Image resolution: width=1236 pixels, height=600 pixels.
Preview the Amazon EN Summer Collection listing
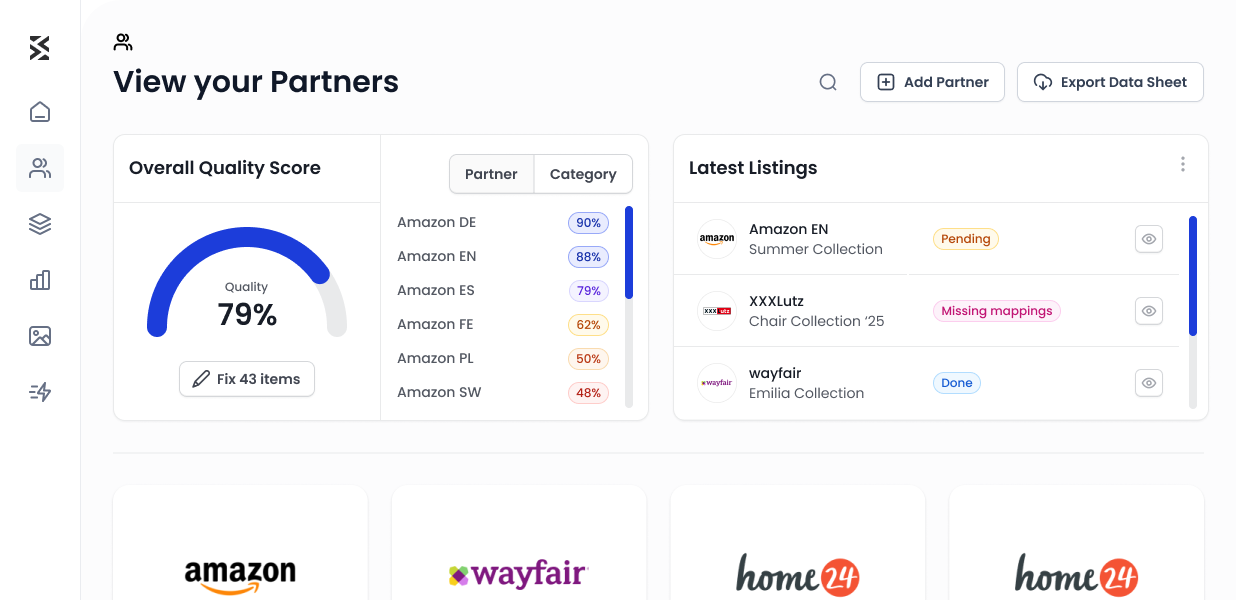coord(1148,239)
